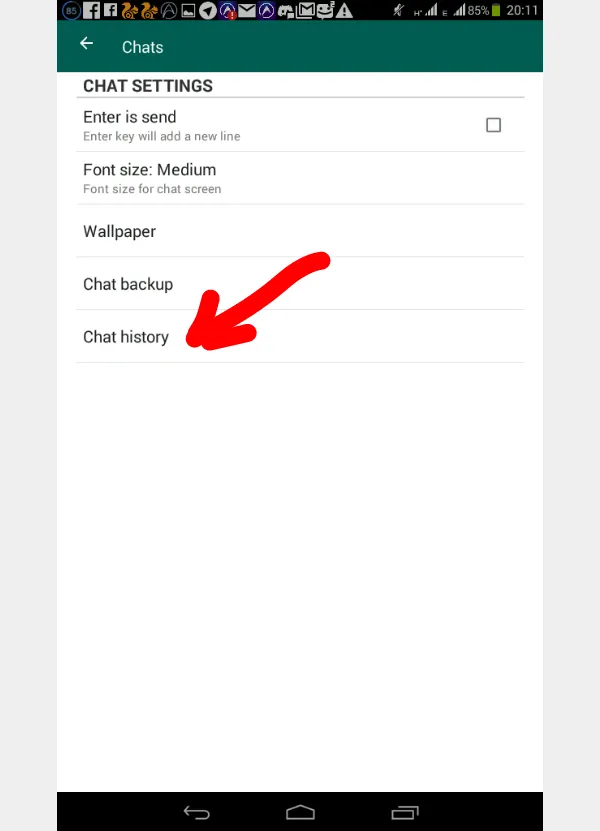Tap the Chats title in header
Screen dimensions: 600x831
(x=143, y=47)
